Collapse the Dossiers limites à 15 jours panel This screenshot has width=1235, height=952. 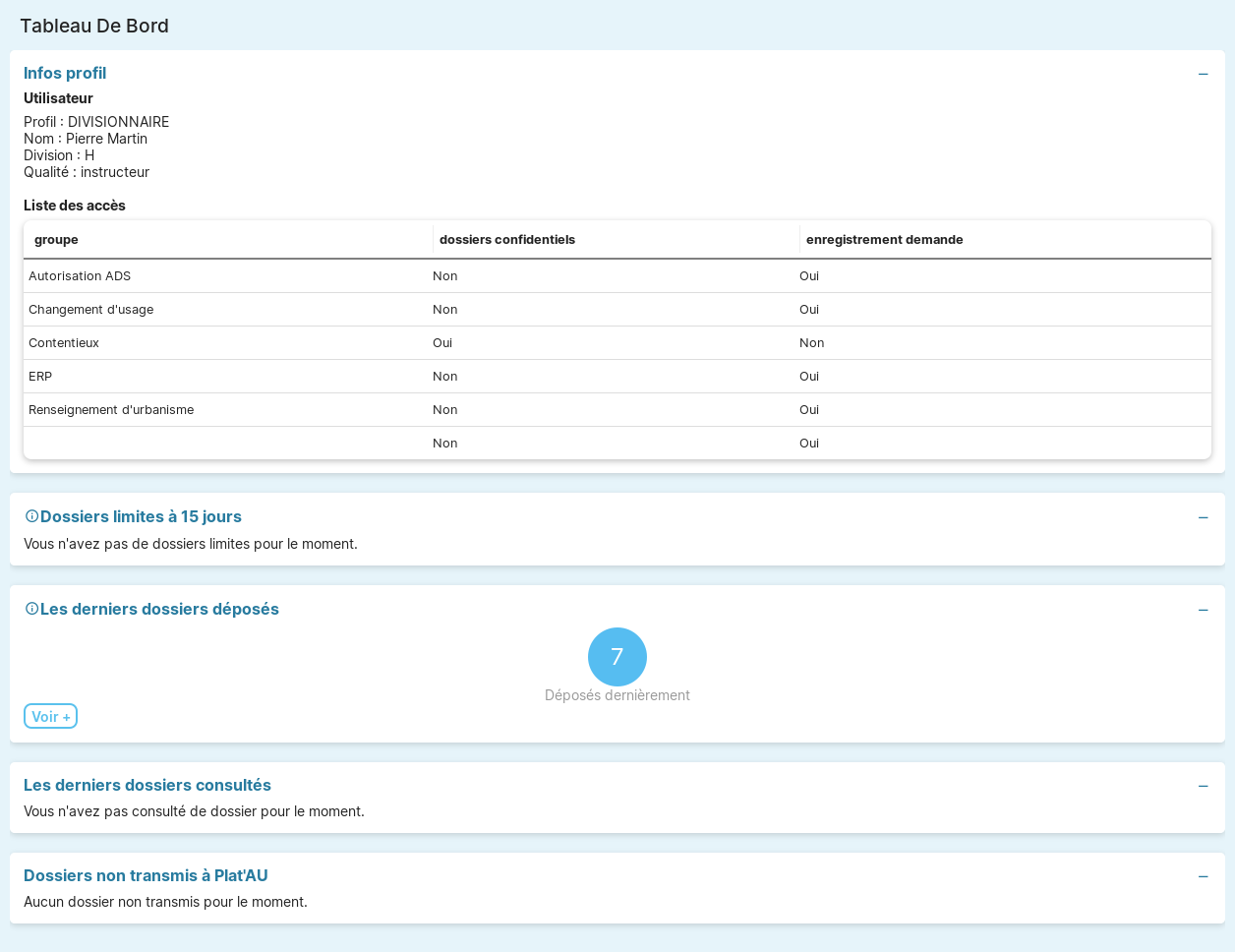[1203, 518]
